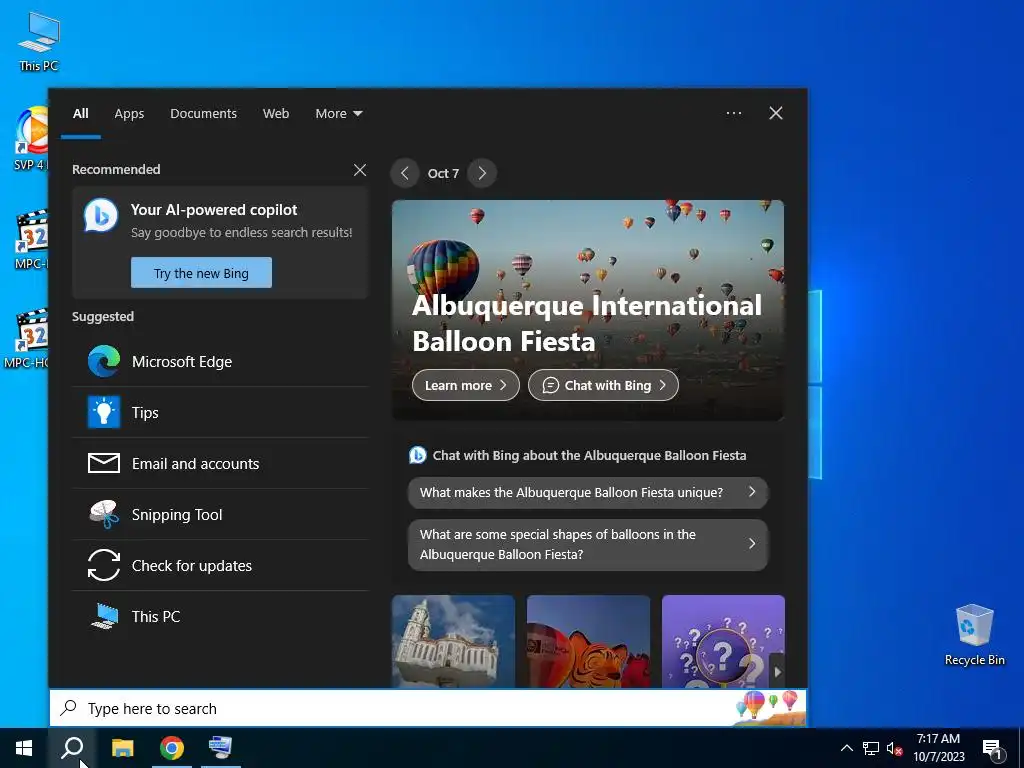Go to next day after Oct 7

482,173
